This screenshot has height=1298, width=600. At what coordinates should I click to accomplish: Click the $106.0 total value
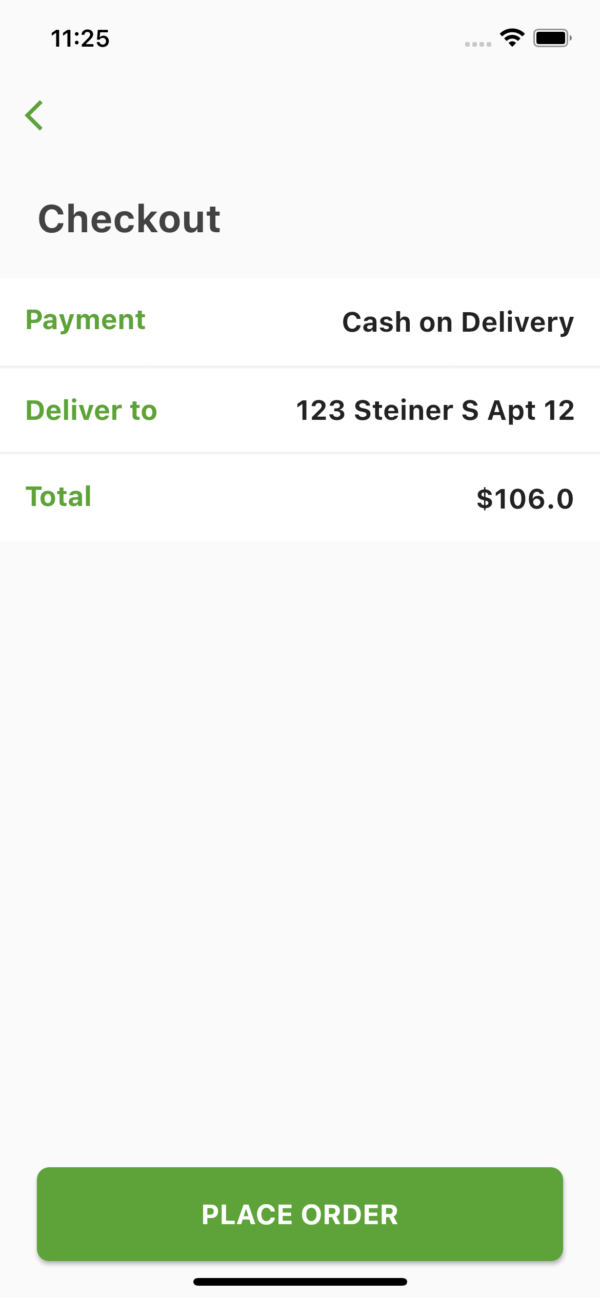(x=524, y=497)
